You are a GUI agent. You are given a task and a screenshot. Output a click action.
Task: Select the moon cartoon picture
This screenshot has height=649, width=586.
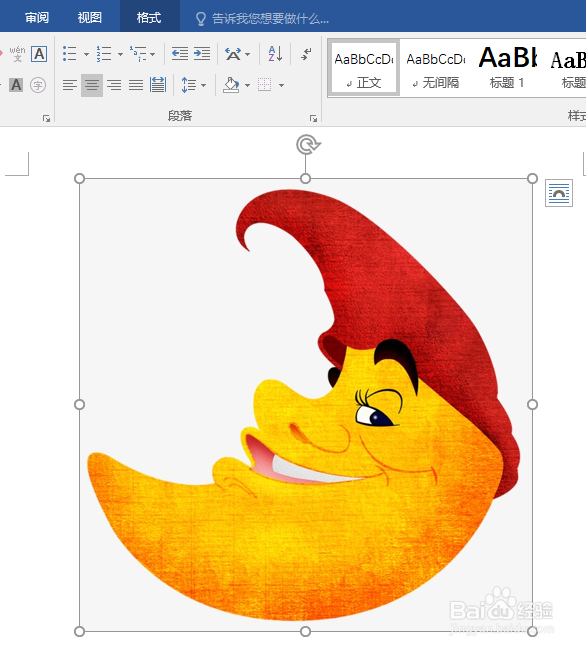click(305, 405)
